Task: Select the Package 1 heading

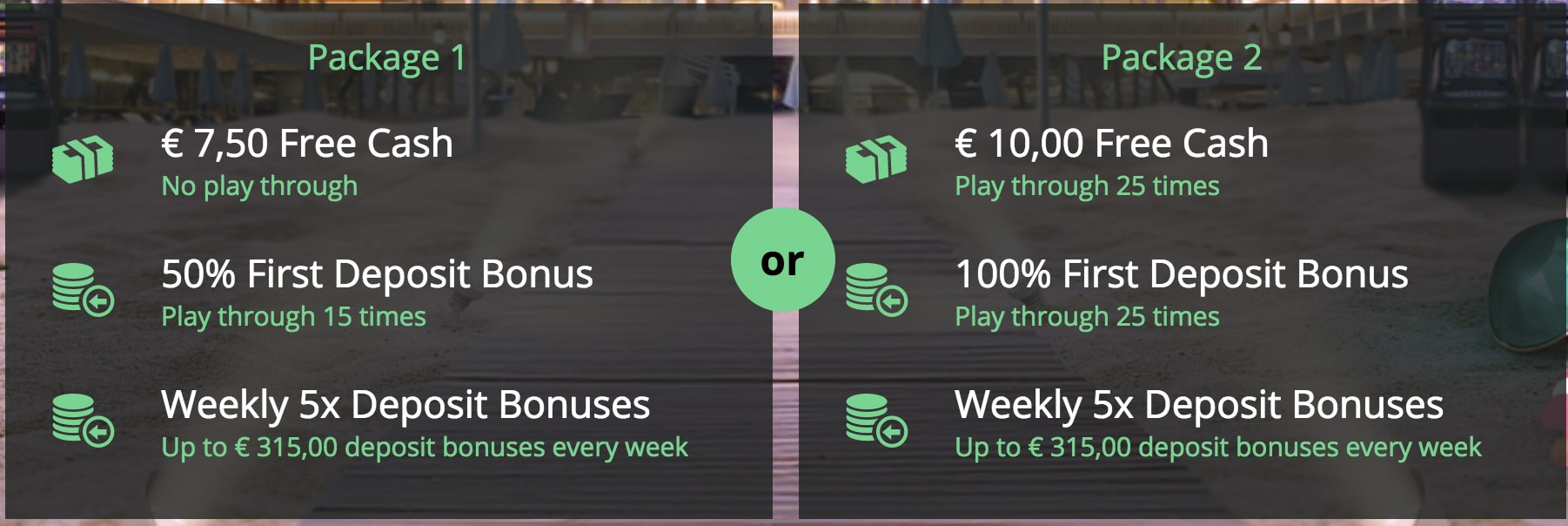Action: point(387,57)
